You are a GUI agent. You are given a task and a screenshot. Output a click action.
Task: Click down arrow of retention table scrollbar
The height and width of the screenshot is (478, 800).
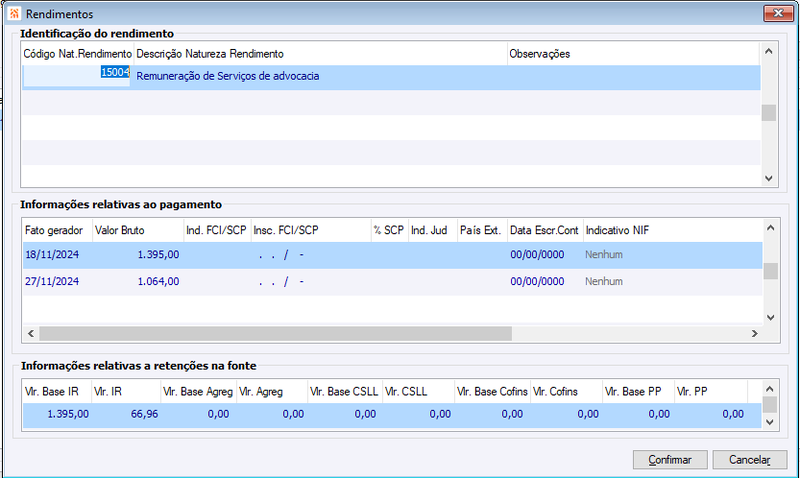[770, 422]
